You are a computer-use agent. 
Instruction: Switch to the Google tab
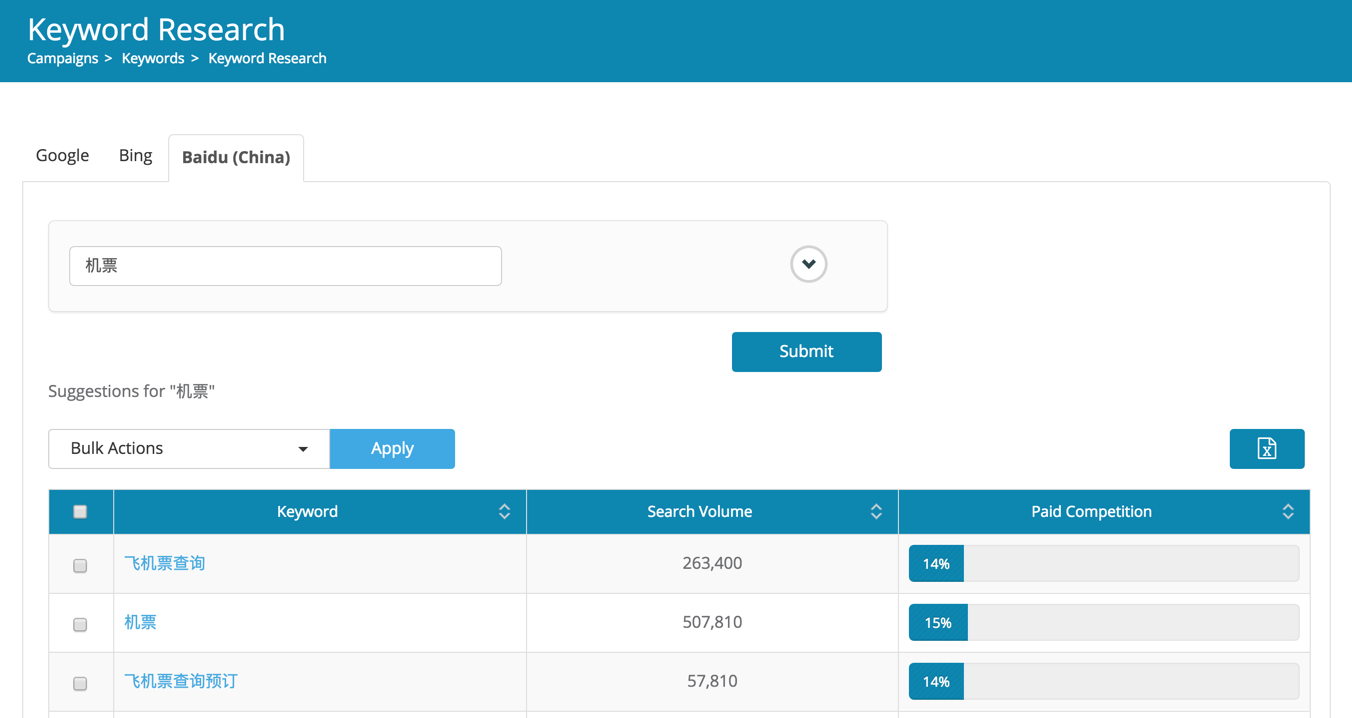click(62, 155)
